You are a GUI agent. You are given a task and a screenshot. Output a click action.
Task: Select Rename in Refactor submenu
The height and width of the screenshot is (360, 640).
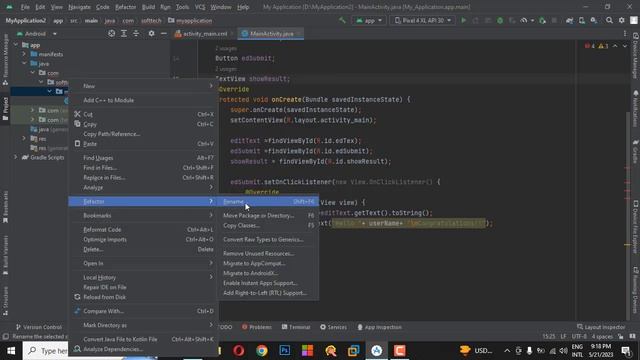(268, 202)
